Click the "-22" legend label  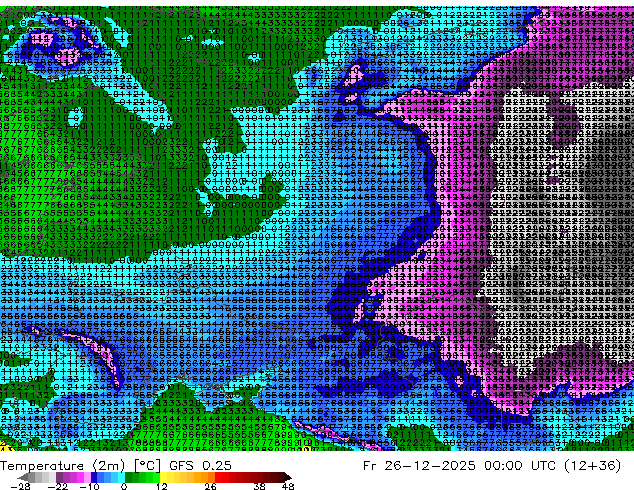tap(57, 486)
